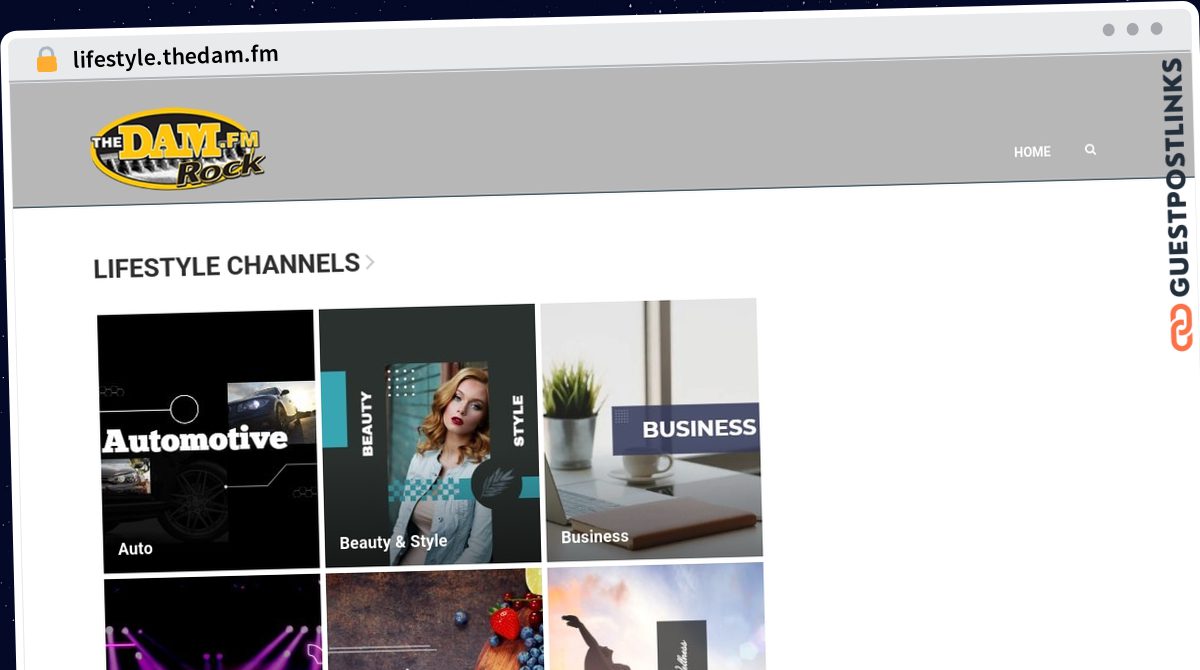
Task: Click the Beauty & Style caption label
Action: (x=393, y=542)
